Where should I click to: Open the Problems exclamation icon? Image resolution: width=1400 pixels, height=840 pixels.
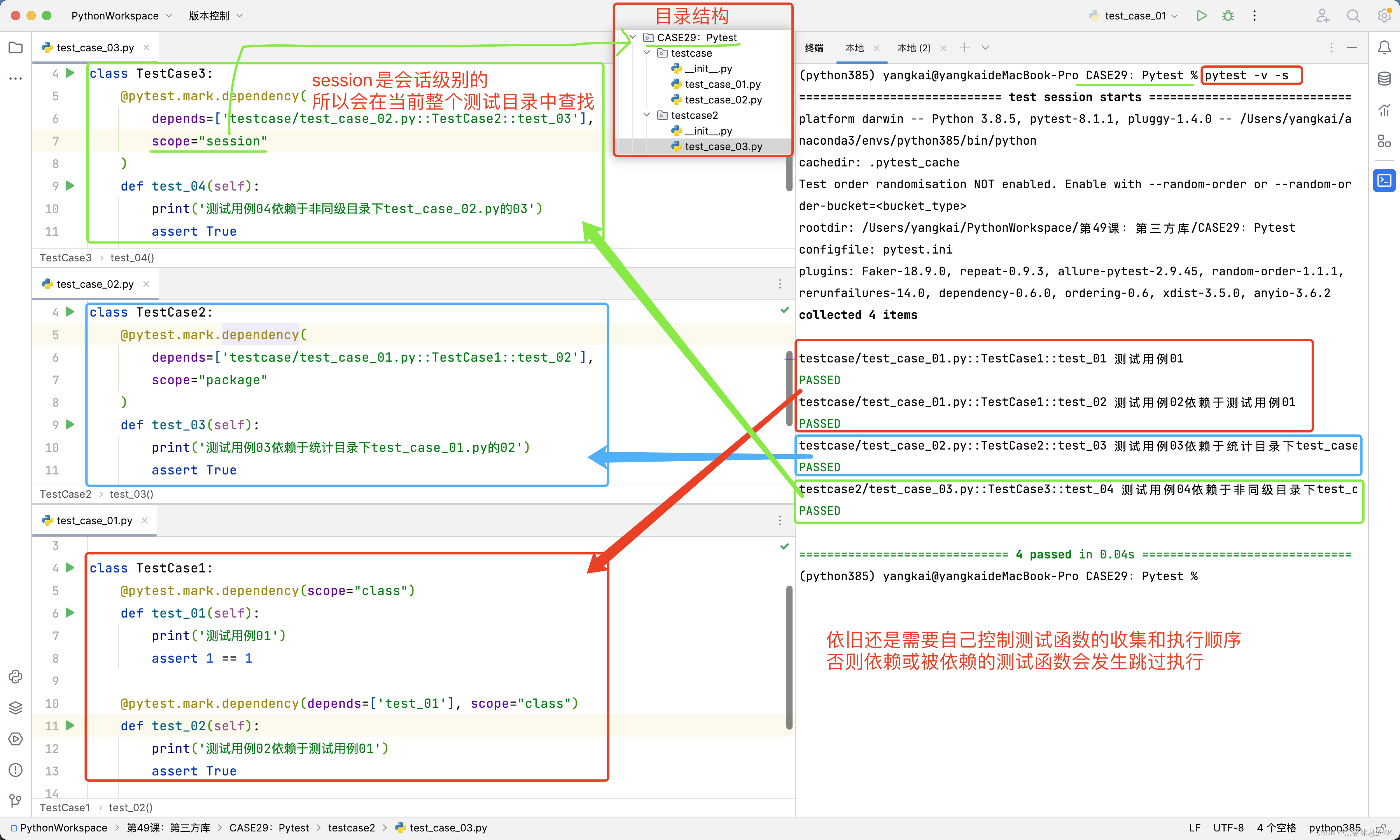pyautogui.click(x=15, y=770)
